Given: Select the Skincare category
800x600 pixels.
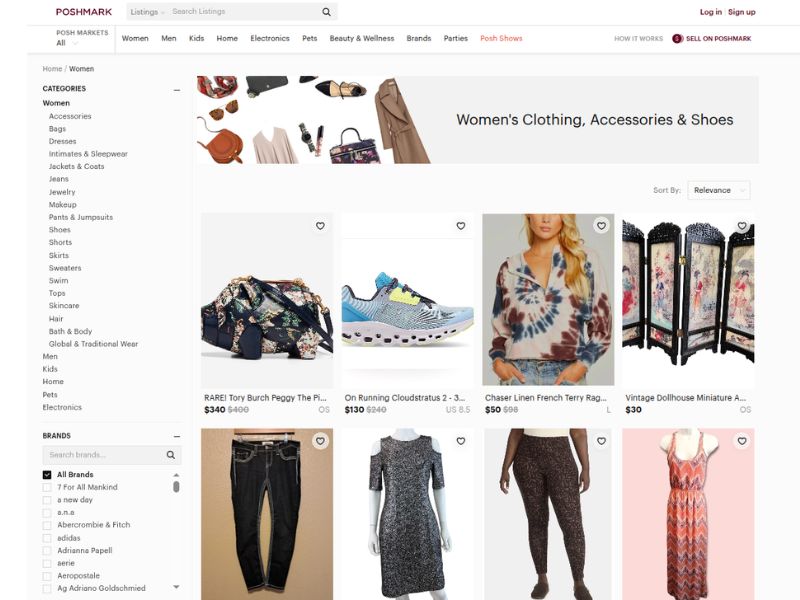Looking at the screenshot, I should [x=64, y=306].
